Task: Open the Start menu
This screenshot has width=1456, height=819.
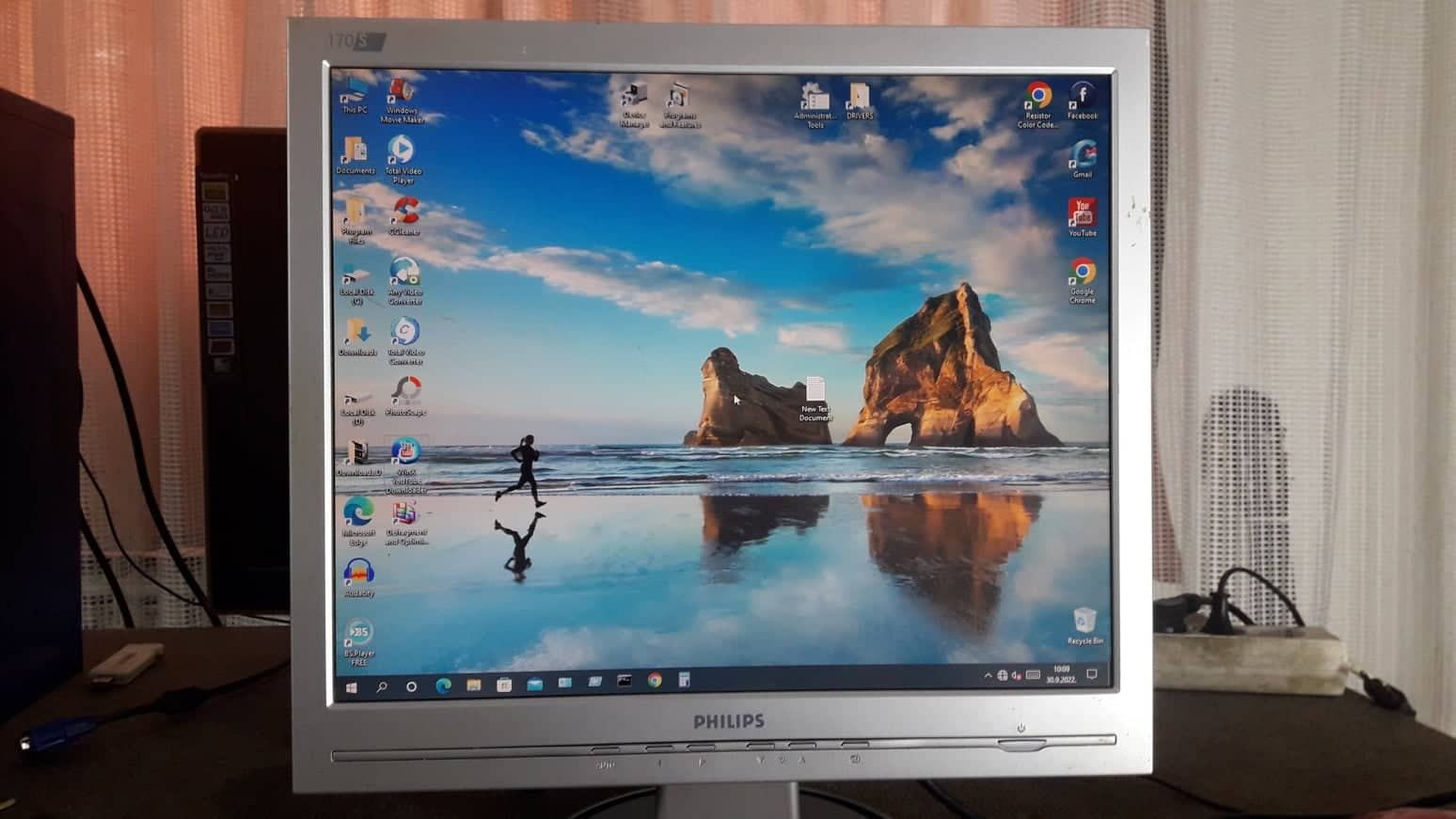Action: pos(352,683)
